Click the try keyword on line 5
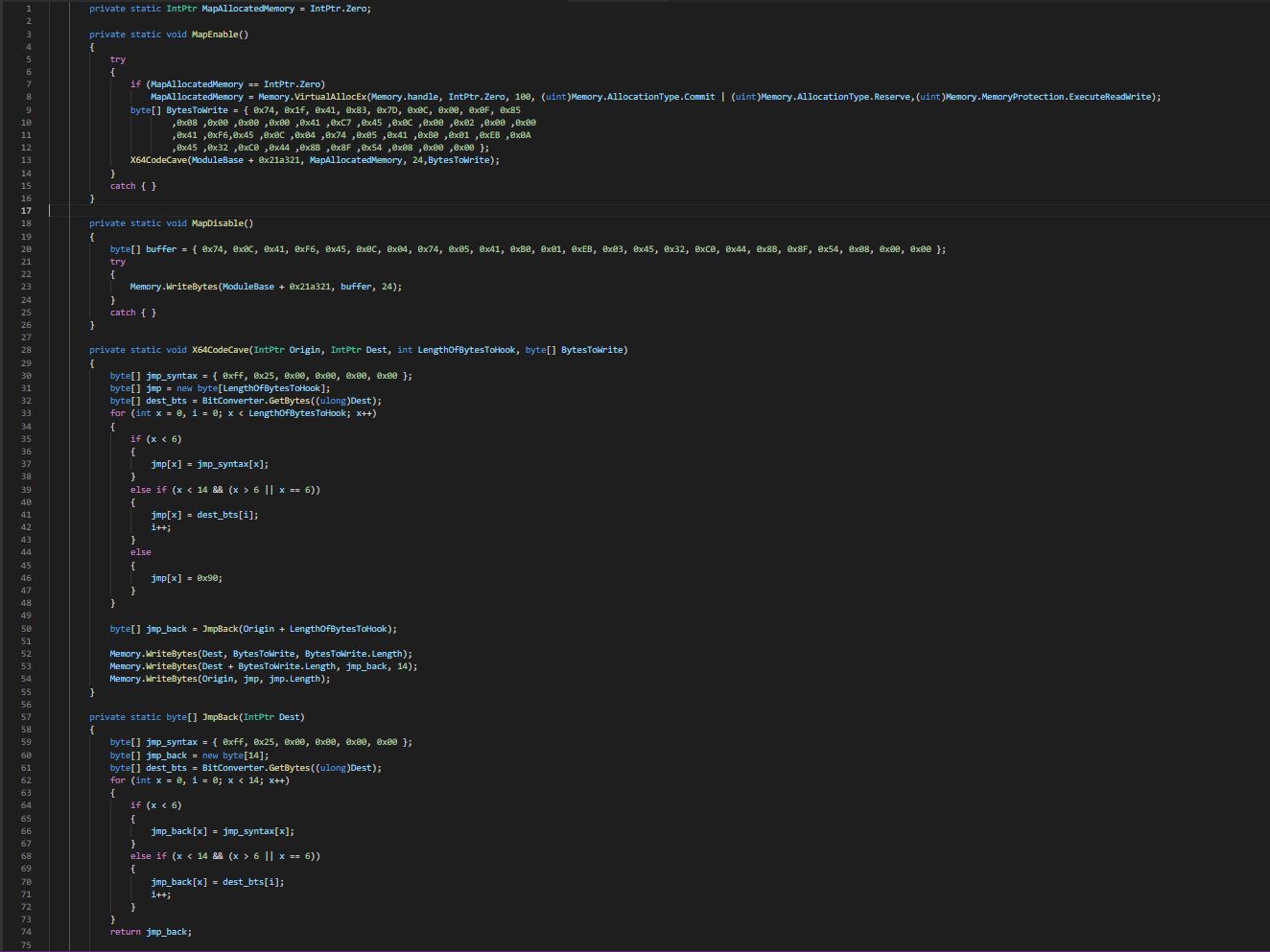Viewport: 1270px width, 952px height. point(116,58)
